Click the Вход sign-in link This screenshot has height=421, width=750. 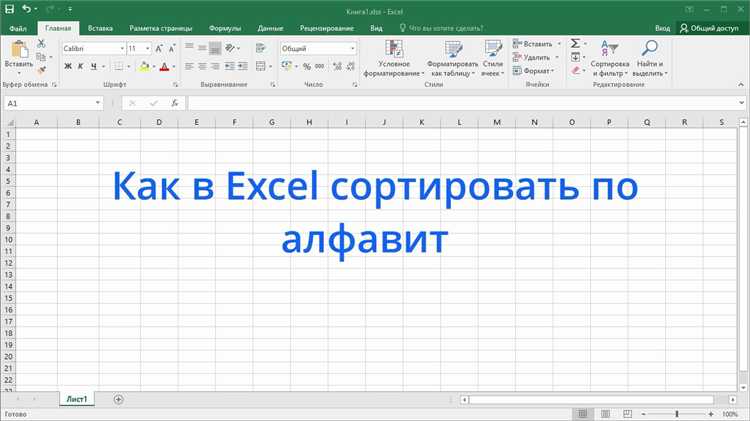pos(662,28)
